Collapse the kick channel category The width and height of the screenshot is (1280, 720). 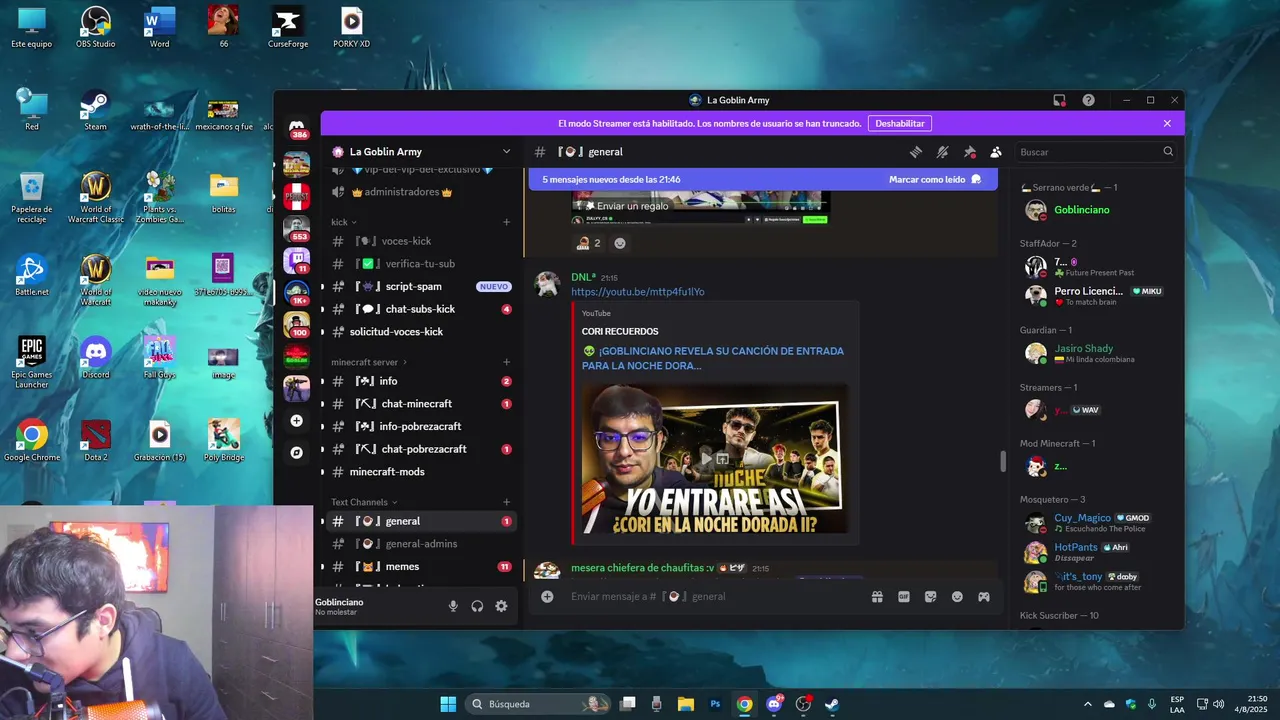(x=344, y=222)
